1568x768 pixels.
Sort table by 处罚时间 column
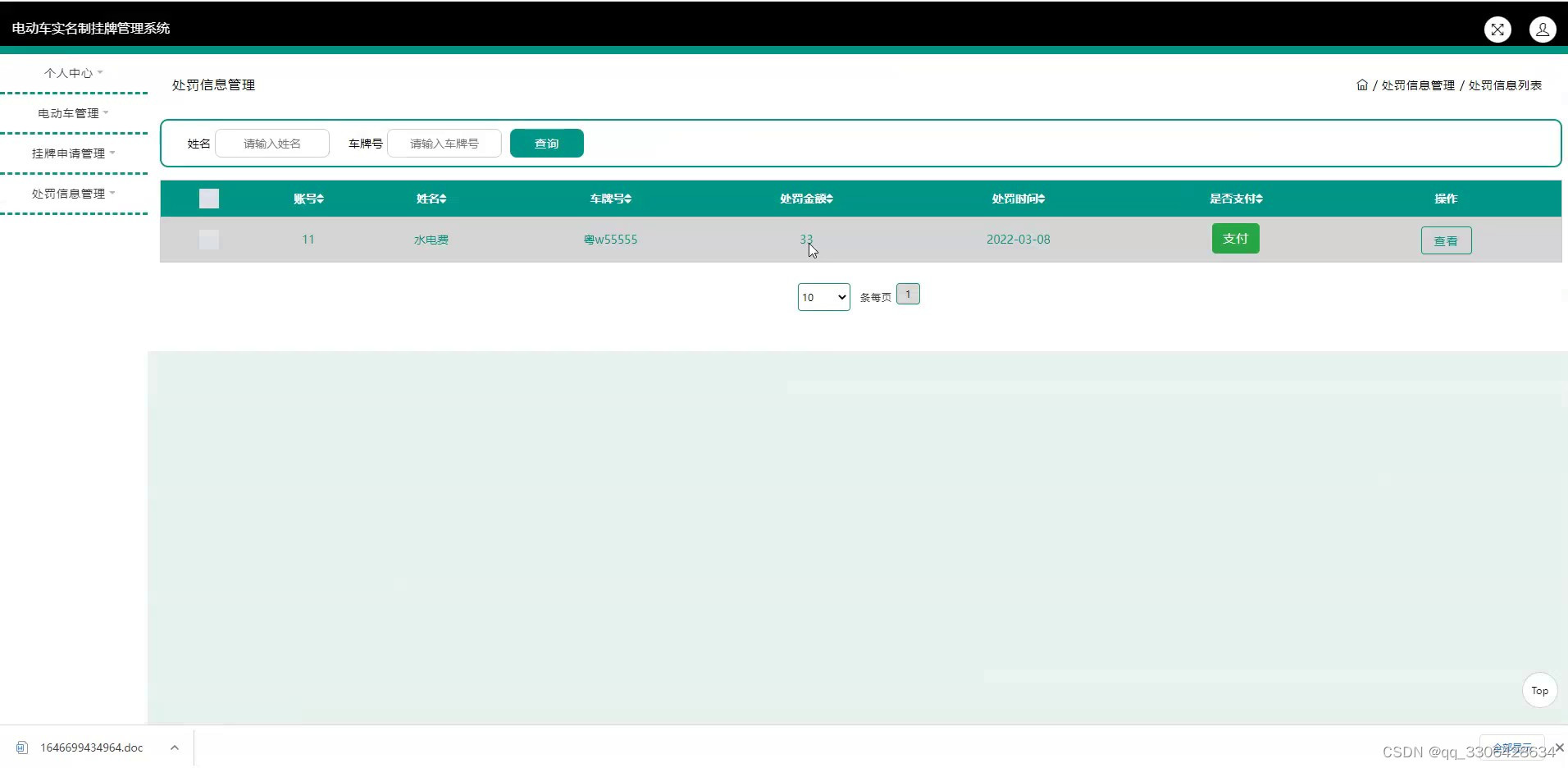[1018, 199]
